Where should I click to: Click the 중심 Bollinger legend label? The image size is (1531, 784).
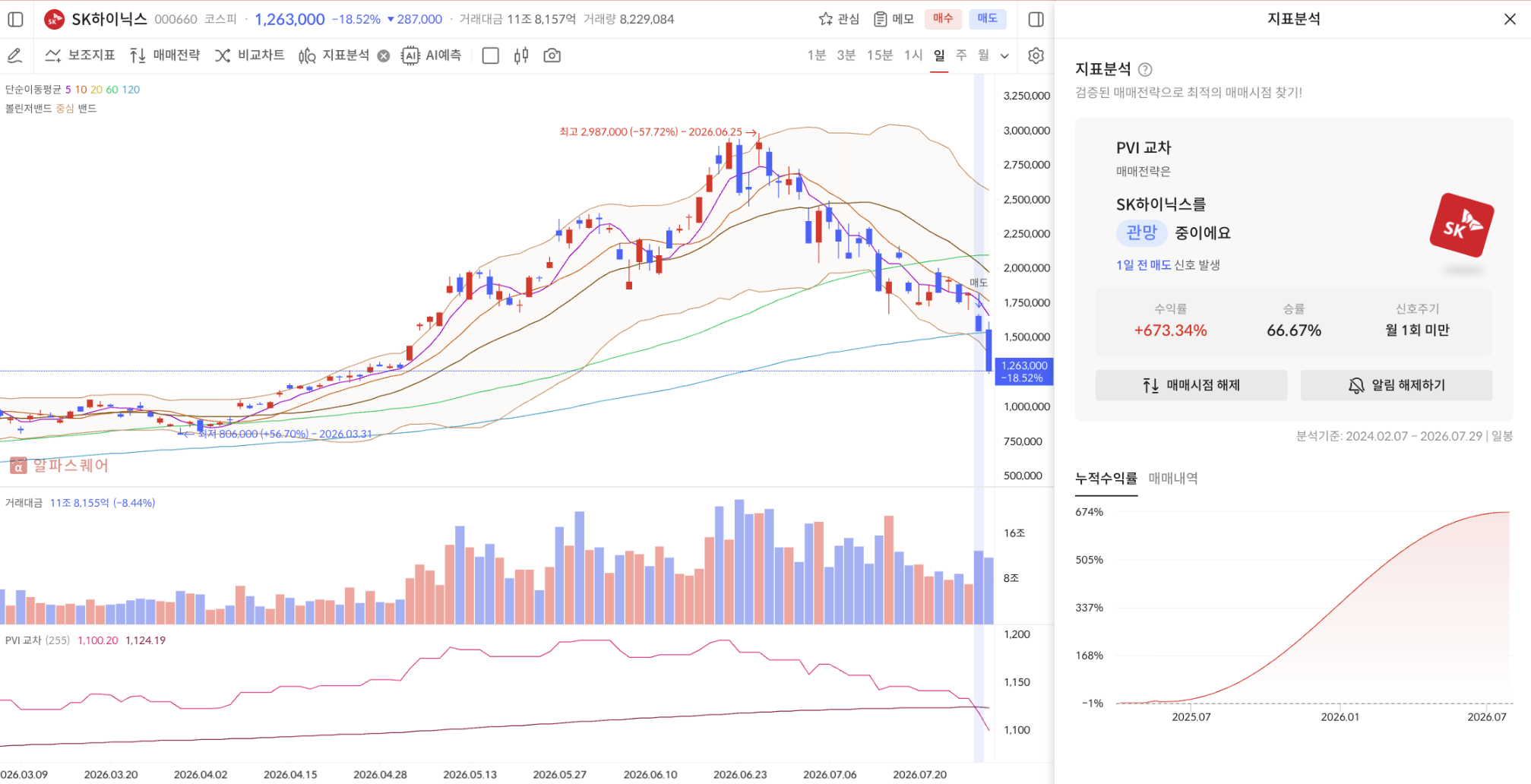65,109
